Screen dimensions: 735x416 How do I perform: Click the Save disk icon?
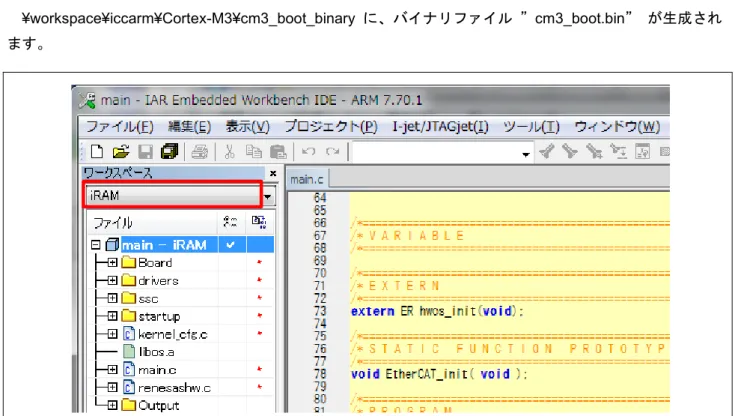coord(145,151)
